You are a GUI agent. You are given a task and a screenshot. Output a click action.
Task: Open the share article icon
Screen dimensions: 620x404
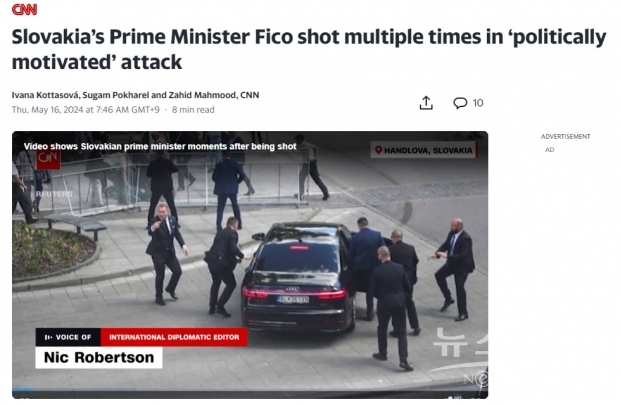(426, 103)
